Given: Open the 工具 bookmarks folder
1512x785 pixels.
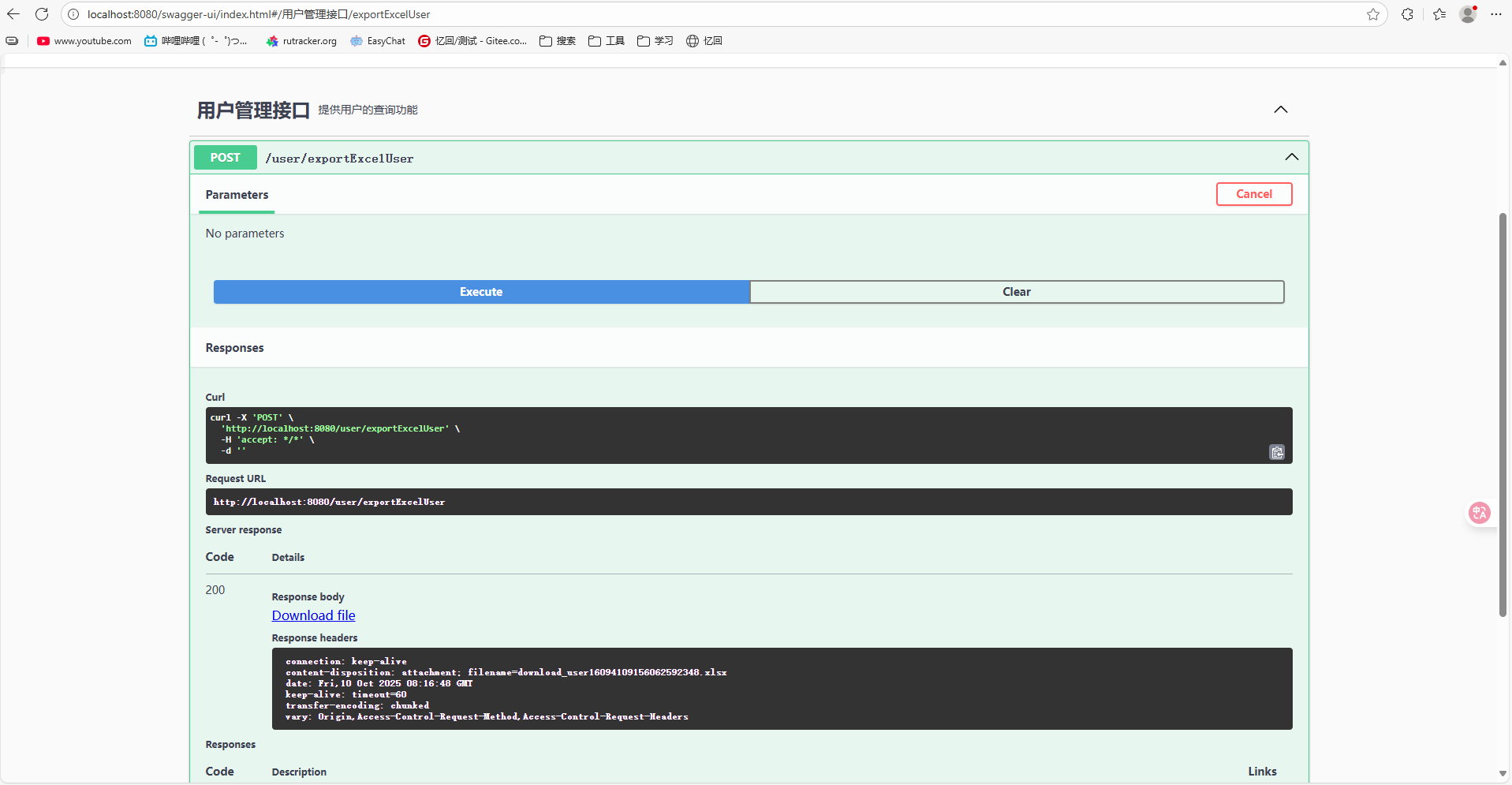Looking at the screenshot, I should [x=607, y=41].
